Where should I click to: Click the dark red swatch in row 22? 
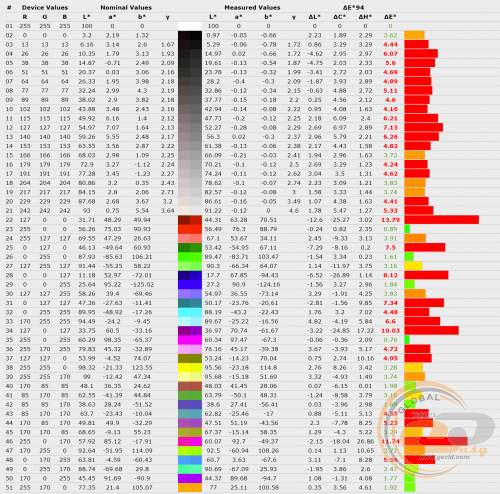190,220
